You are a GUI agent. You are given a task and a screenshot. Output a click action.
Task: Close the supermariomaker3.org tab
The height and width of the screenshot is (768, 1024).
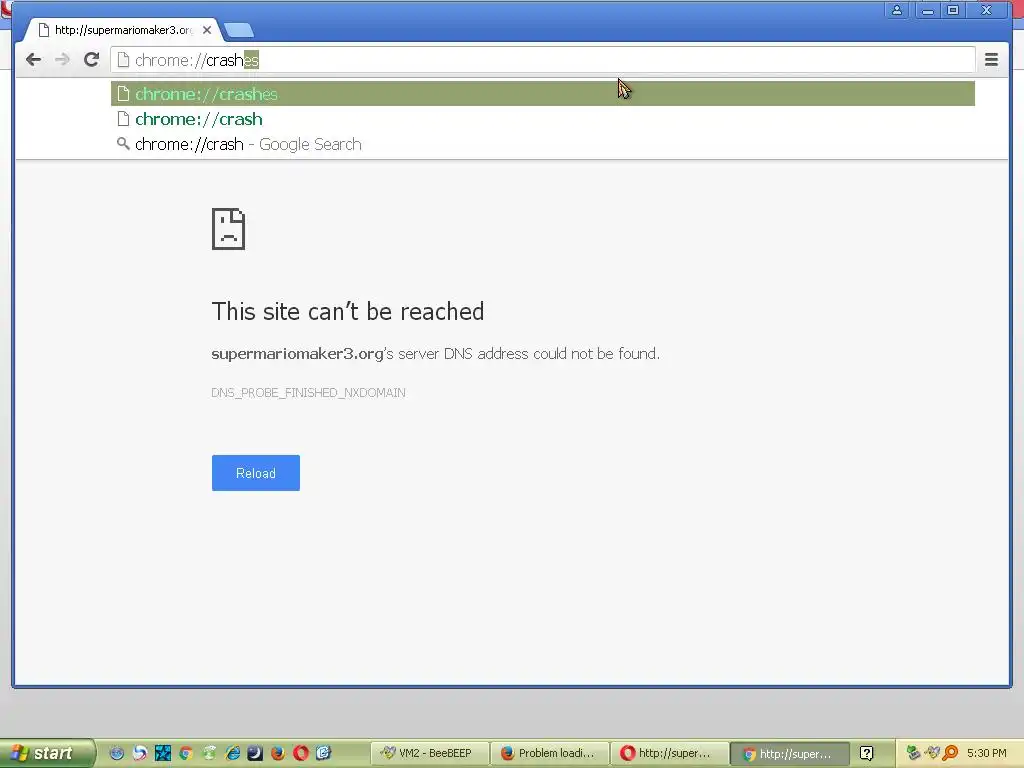pyautogui.click(x=206, y=30)
